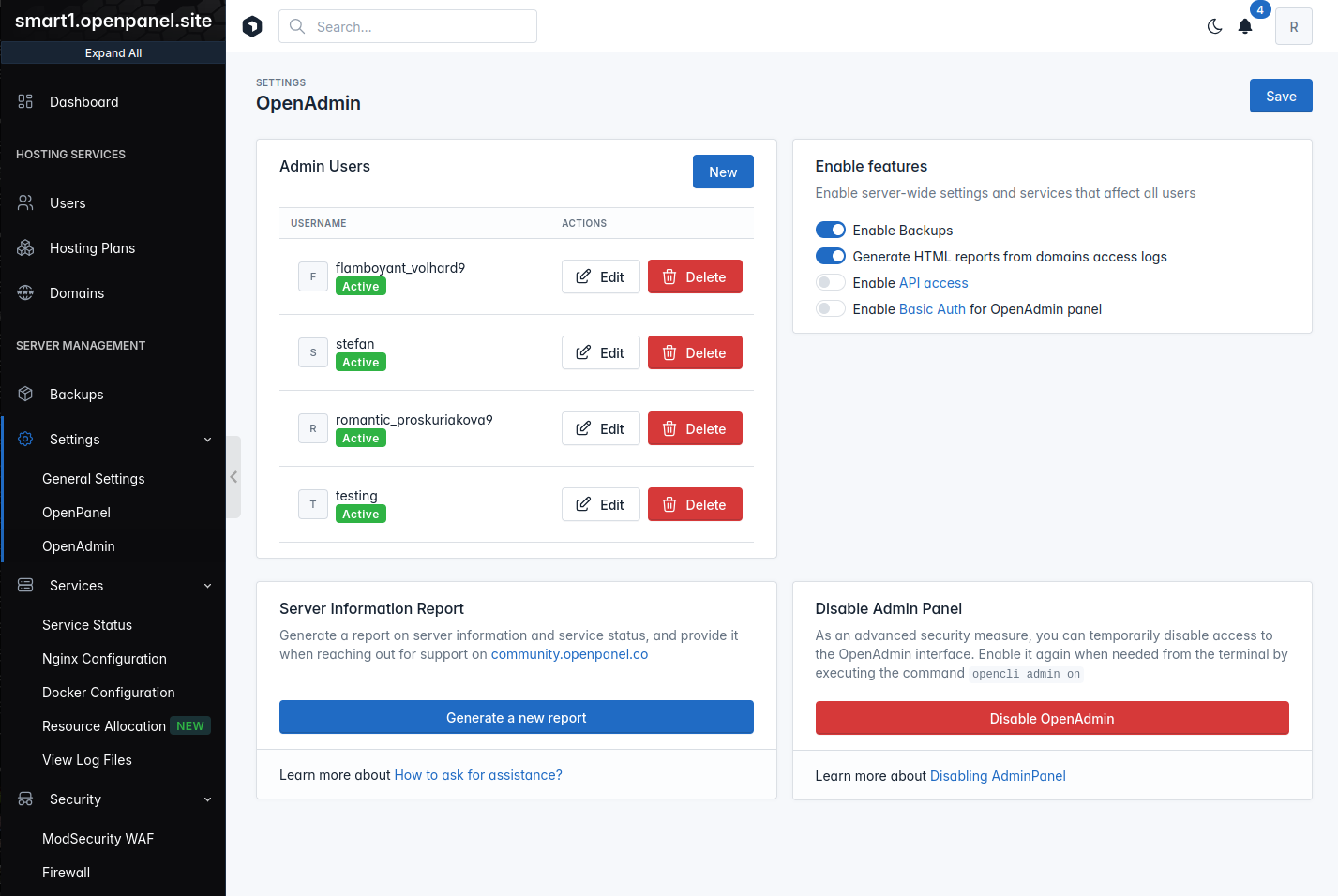Disable the Enable Backups toggle
The width and height of the screenshot is (1338, 896).
click(830, 230)
